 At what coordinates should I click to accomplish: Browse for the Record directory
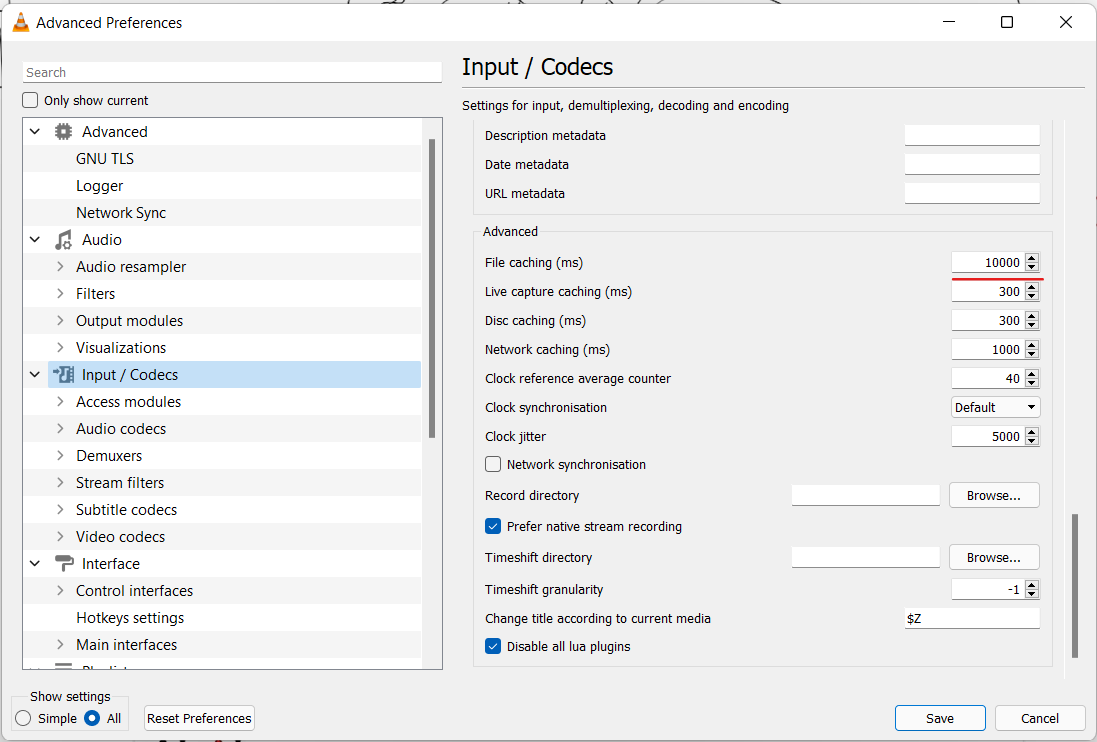pyautogui.click(x=994, y=496)
